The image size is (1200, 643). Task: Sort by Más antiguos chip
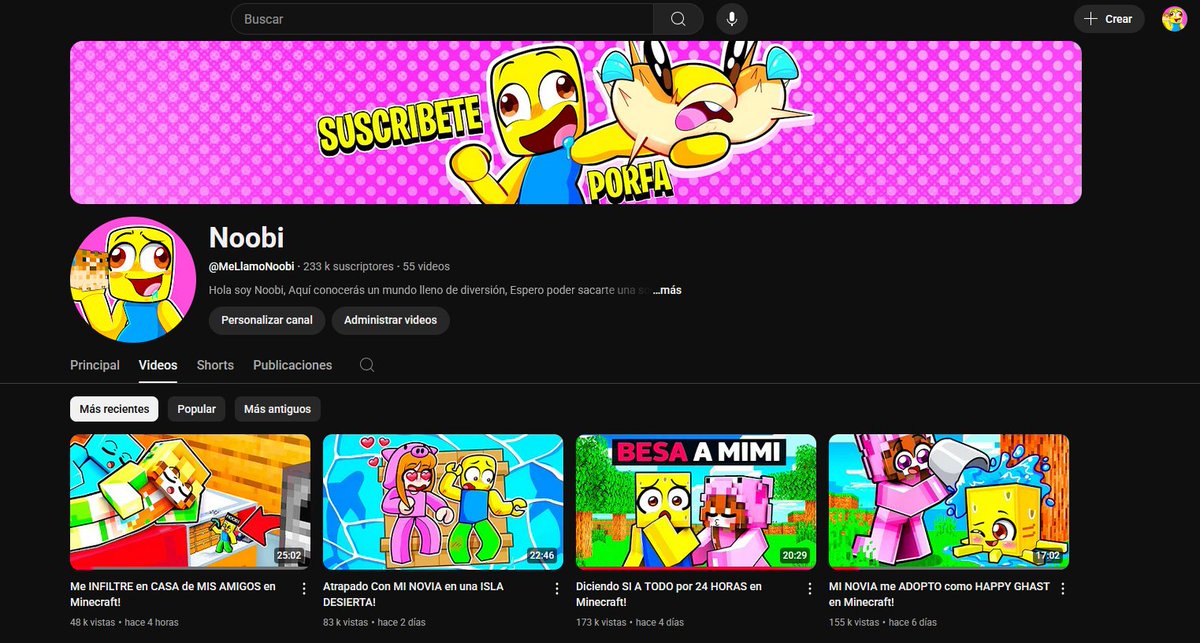pos(277,409)
